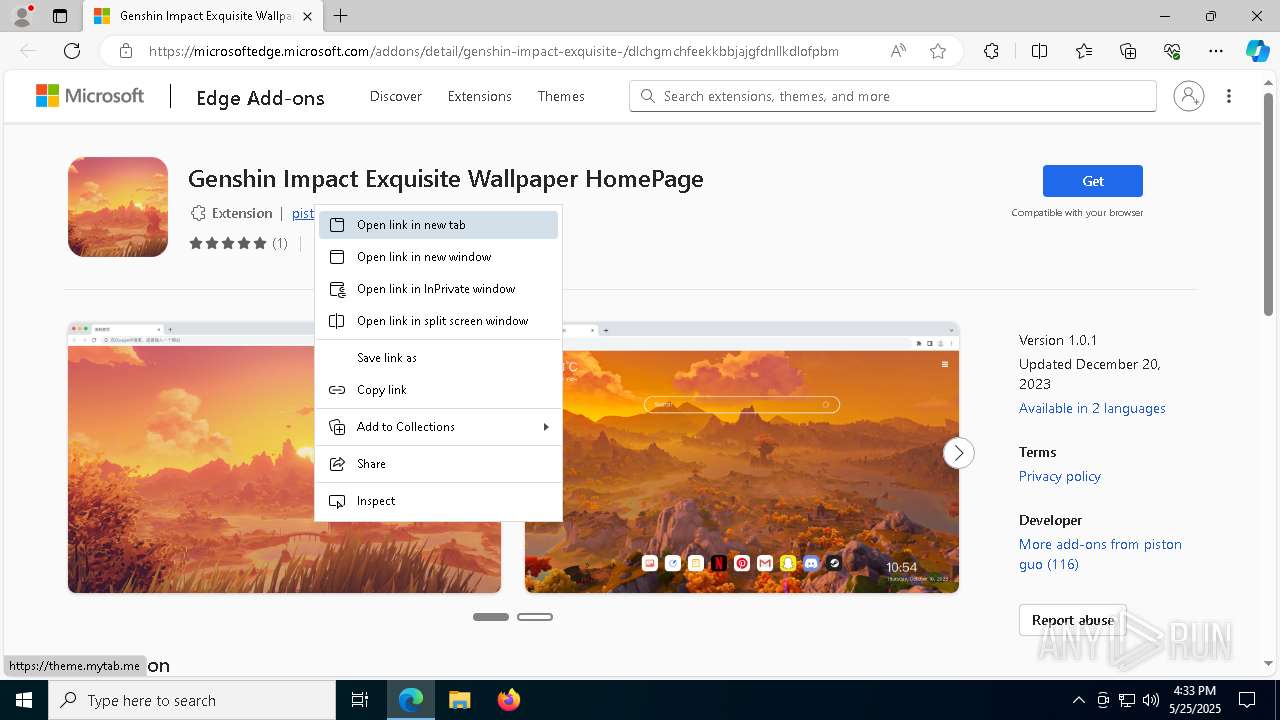Select first carousel page indicator
The height and width of the screenshot is (720, 1280).
coord(491,617)
